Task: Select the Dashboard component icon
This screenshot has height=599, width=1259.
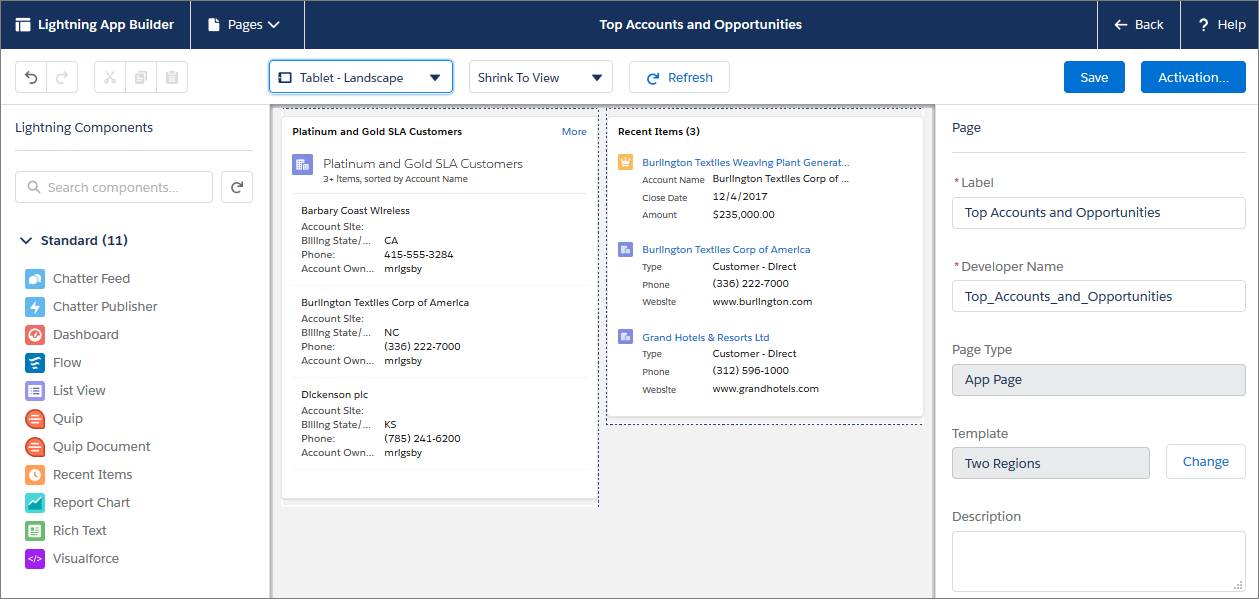Action: [35, 335]
